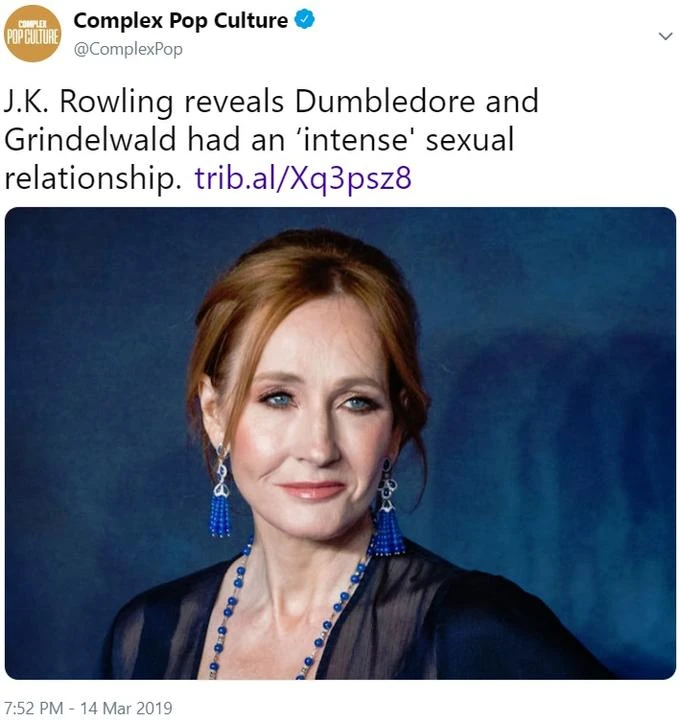Click the word reveals in tweet text
680x721 pixels.
[234, 101]
